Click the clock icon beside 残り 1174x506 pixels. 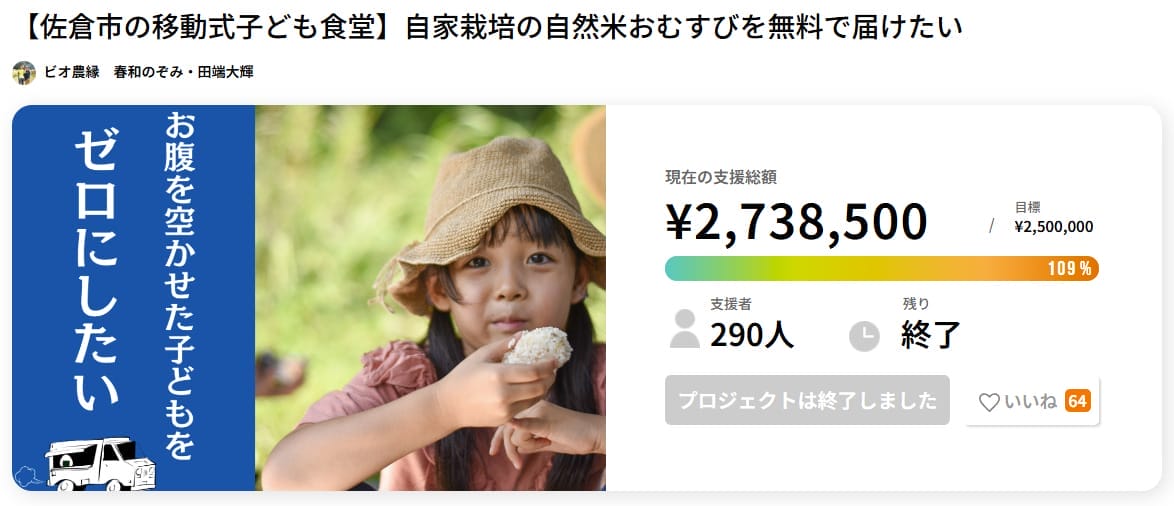[x=864, y=336]
